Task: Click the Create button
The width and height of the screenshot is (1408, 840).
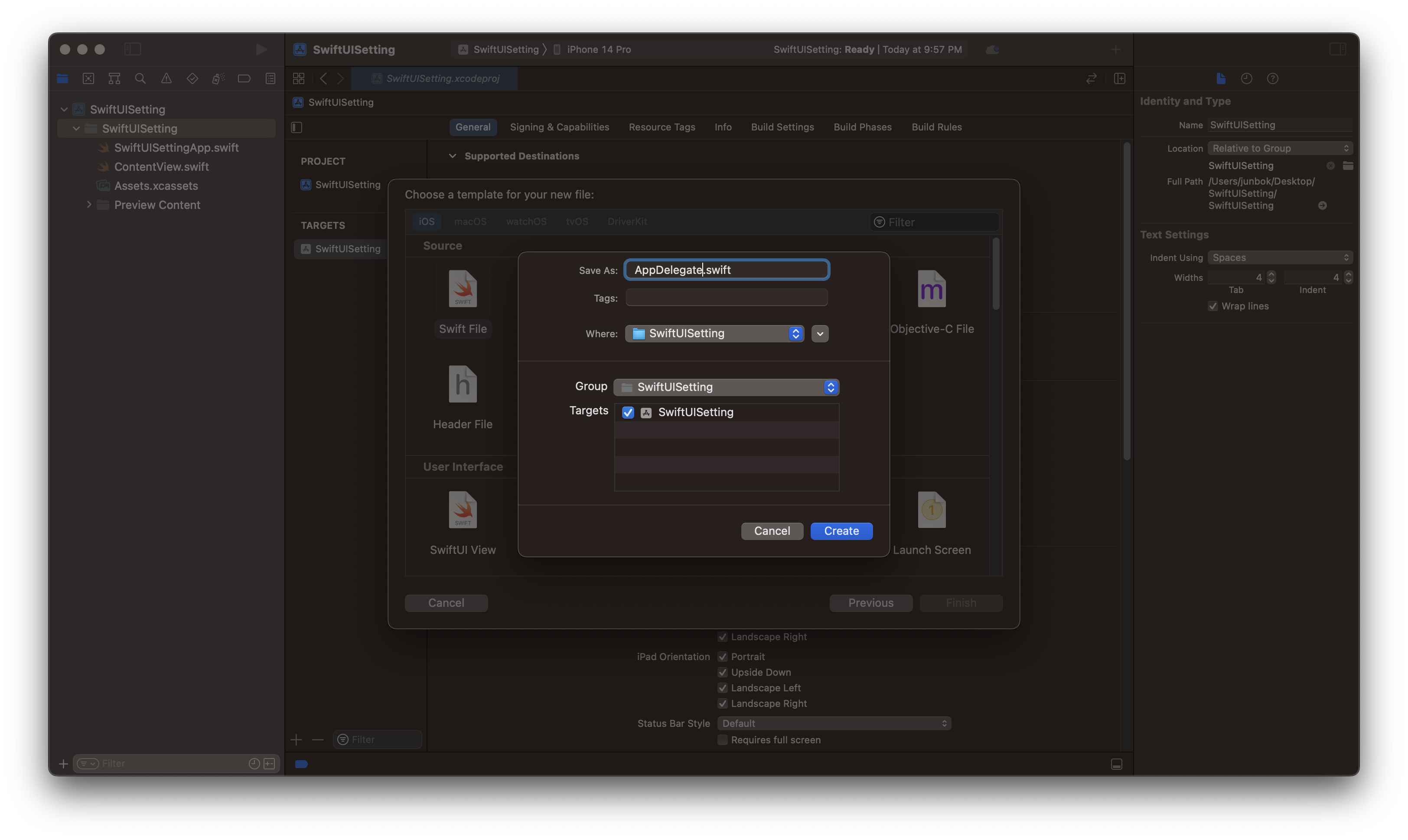Action: click(841, 531)
